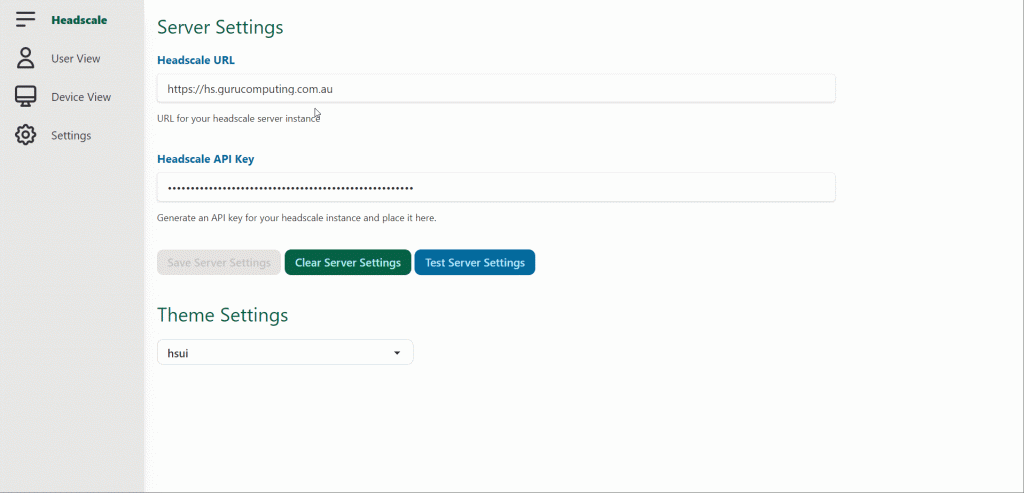Click the hamburger menu icon
This screenshot has width=1024, height=493.
(x=25, y=20)
